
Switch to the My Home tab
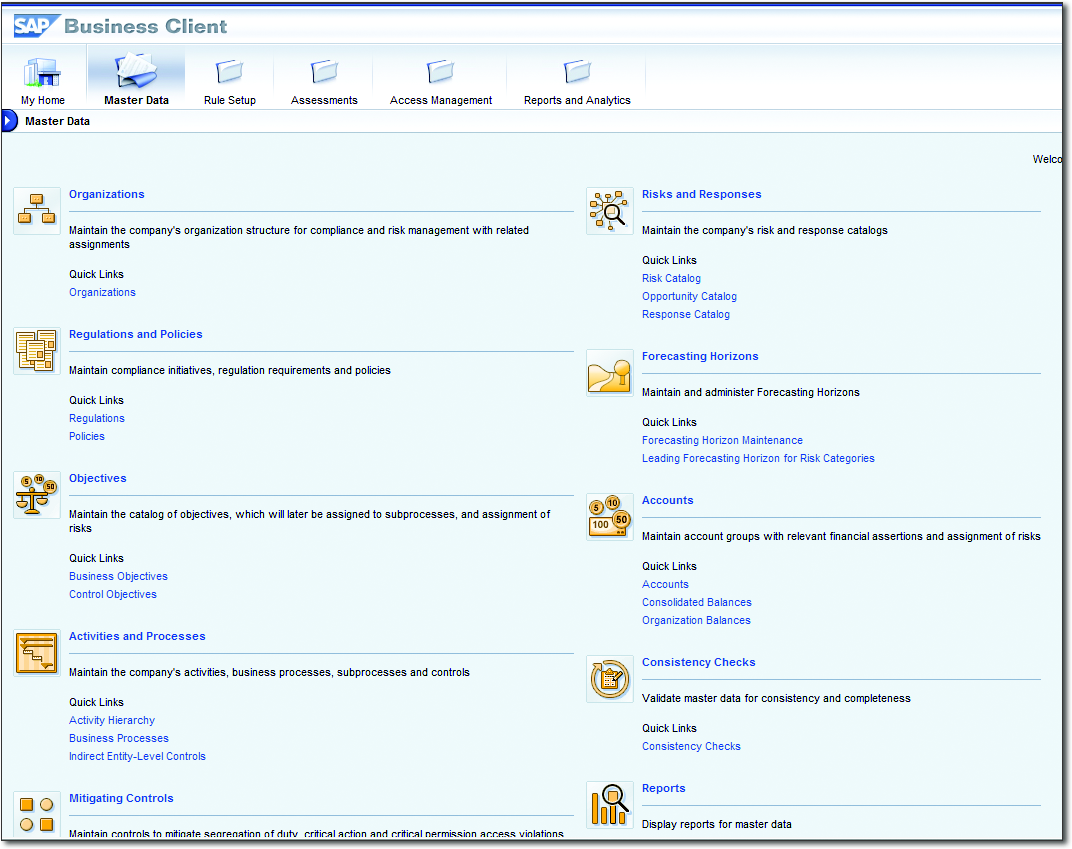tap(43, 79)
